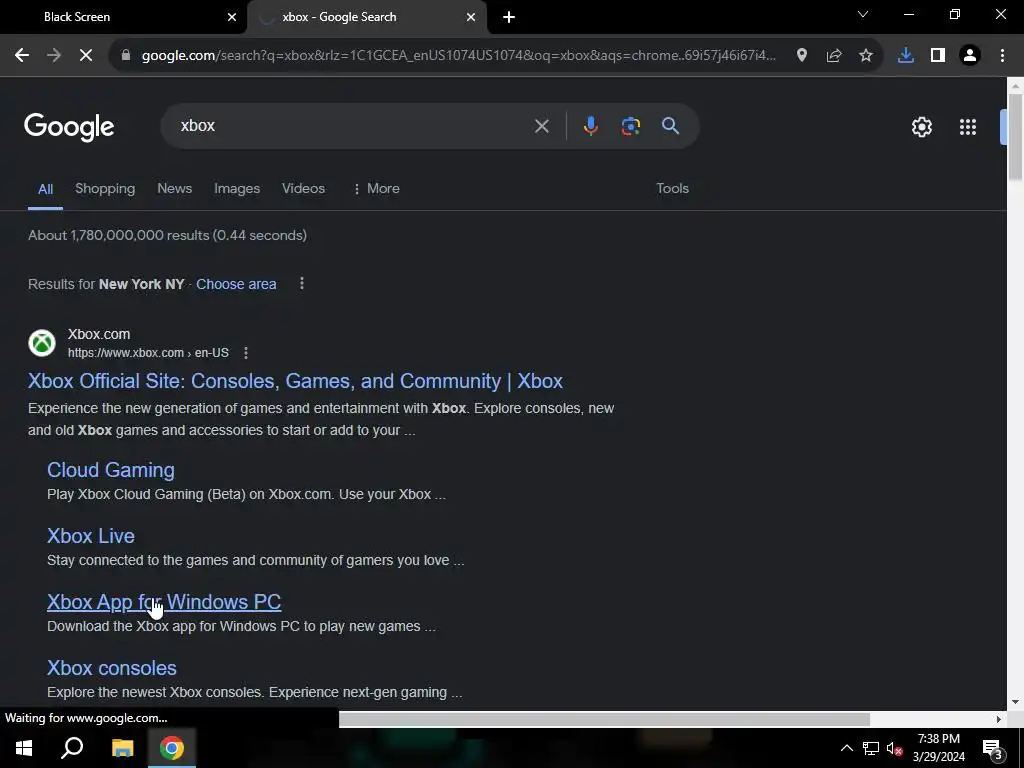The height and width of the screenshot is (768, 1024).
Task: Open Chrome downloads icon
Action: tap(905, 56)
